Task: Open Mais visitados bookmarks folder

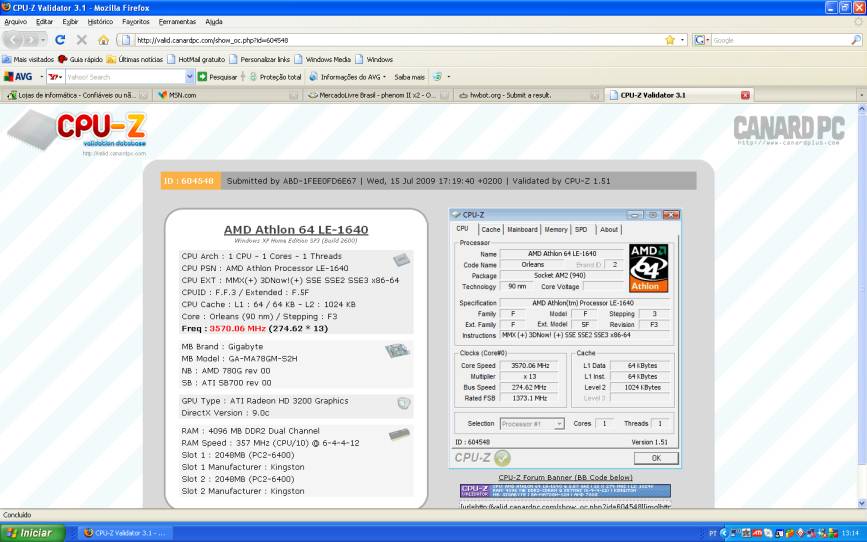Action: point(28,59)
